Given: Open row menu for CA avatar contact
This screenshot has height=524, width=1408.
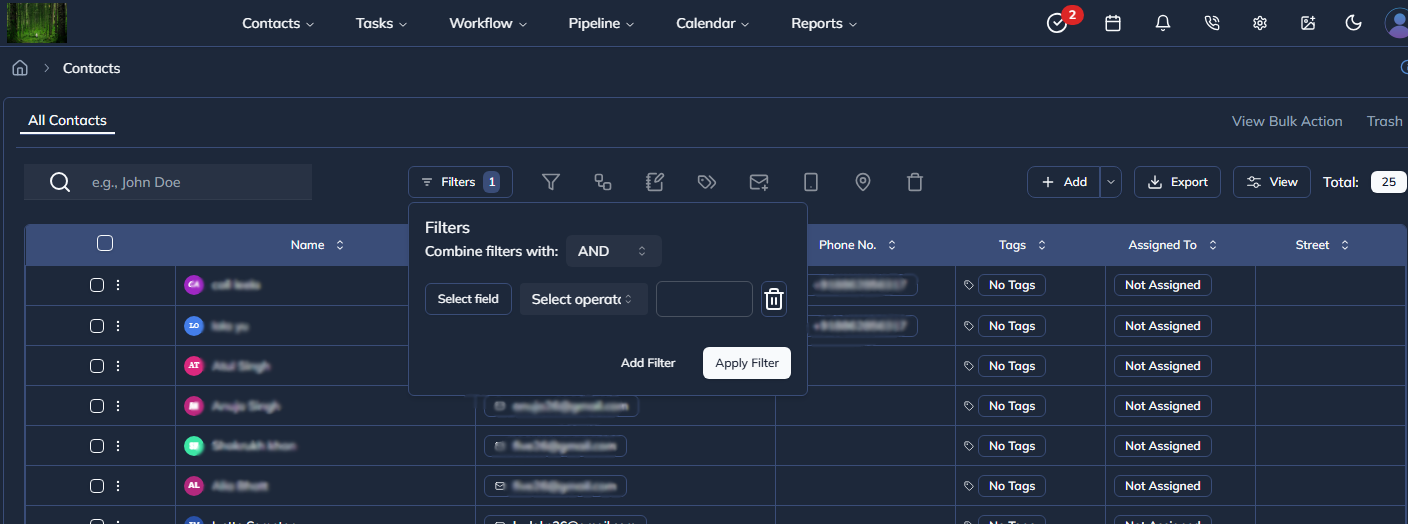Looking at the screenshot, I should coord(118,285).
